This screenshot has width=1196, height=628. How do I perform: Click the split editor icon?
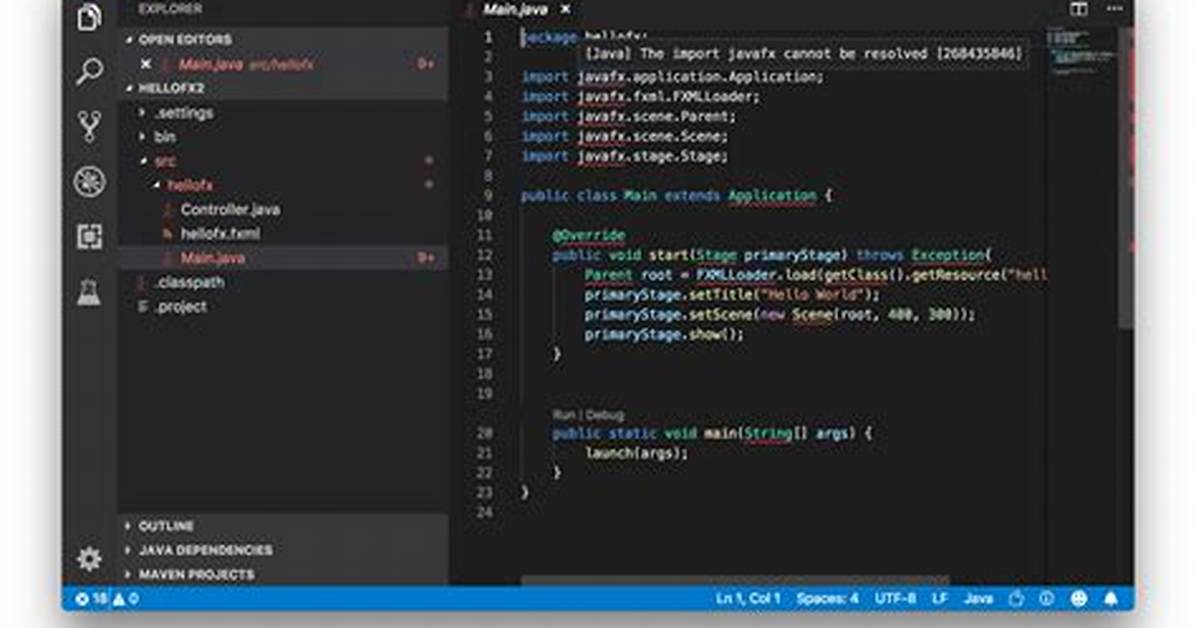[x=1079, y=9]
